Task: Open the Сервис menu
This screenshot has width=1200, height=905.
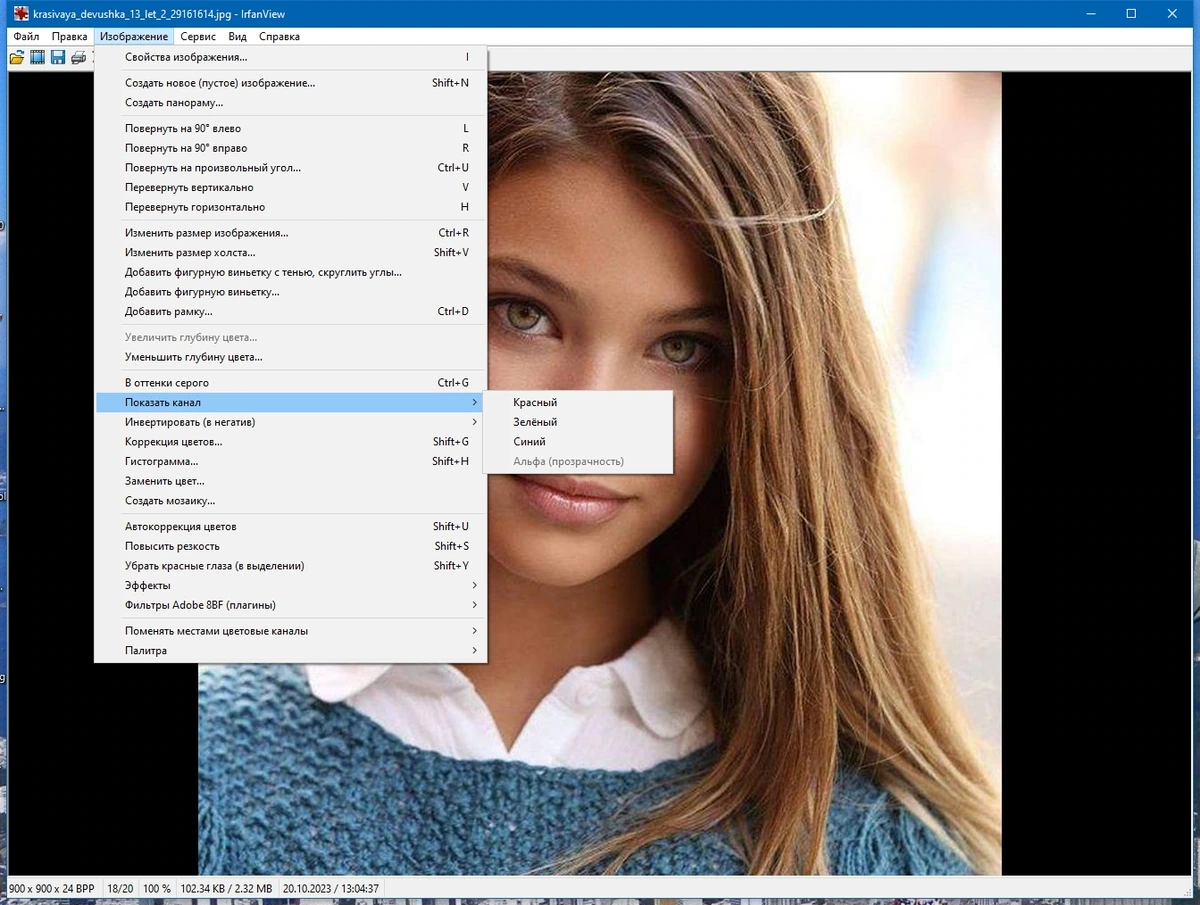Action: point(198,36)
